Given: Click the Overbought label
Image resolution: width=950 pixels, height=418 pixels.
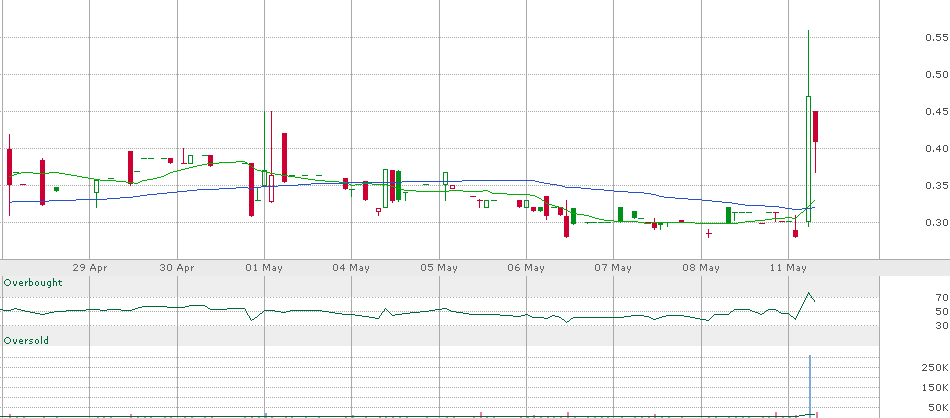Looking at the screenshot, I should [33, 283].
